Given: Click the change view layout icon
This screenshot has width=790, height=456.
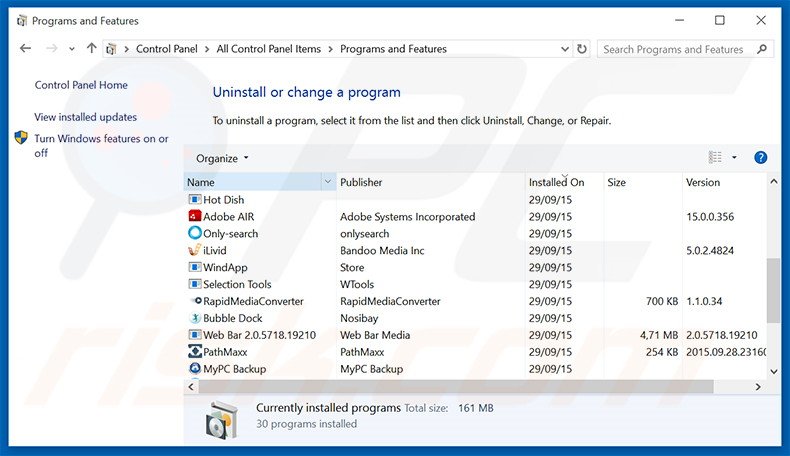Looking at the screenshot, I should pos(715,157).
